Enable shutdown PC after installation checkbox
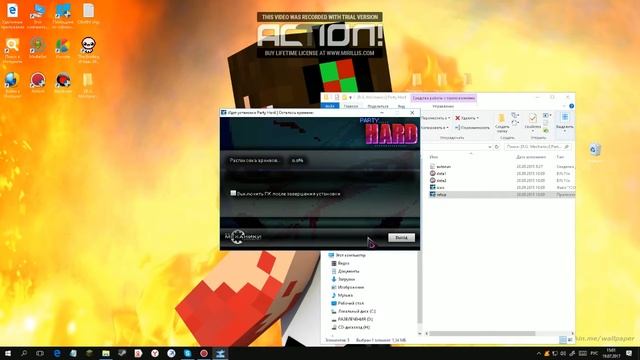Screen dimensions: 640x360 [x=233, y=193]
